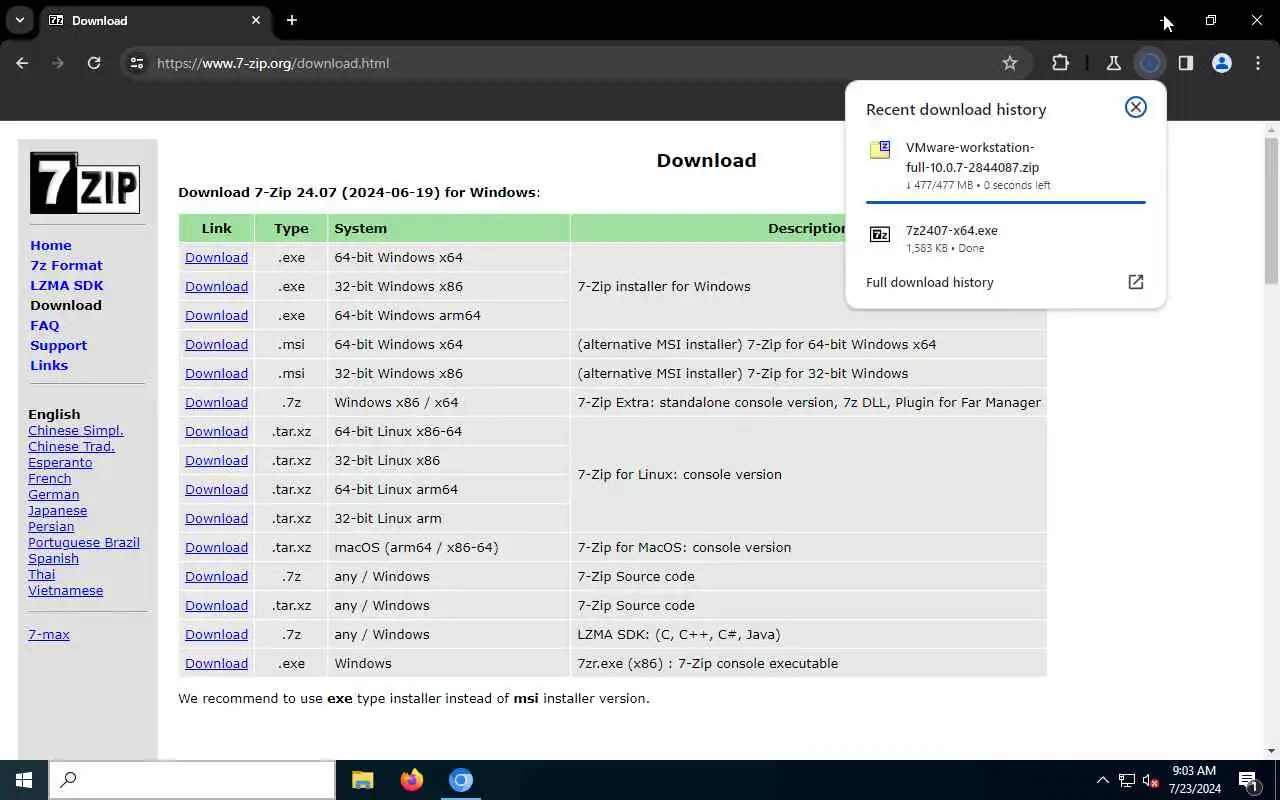The height and width of the screenshot is (800, 1280).
Task: Bookmark this page with the star icon
Action: (x=1010, y=63)
